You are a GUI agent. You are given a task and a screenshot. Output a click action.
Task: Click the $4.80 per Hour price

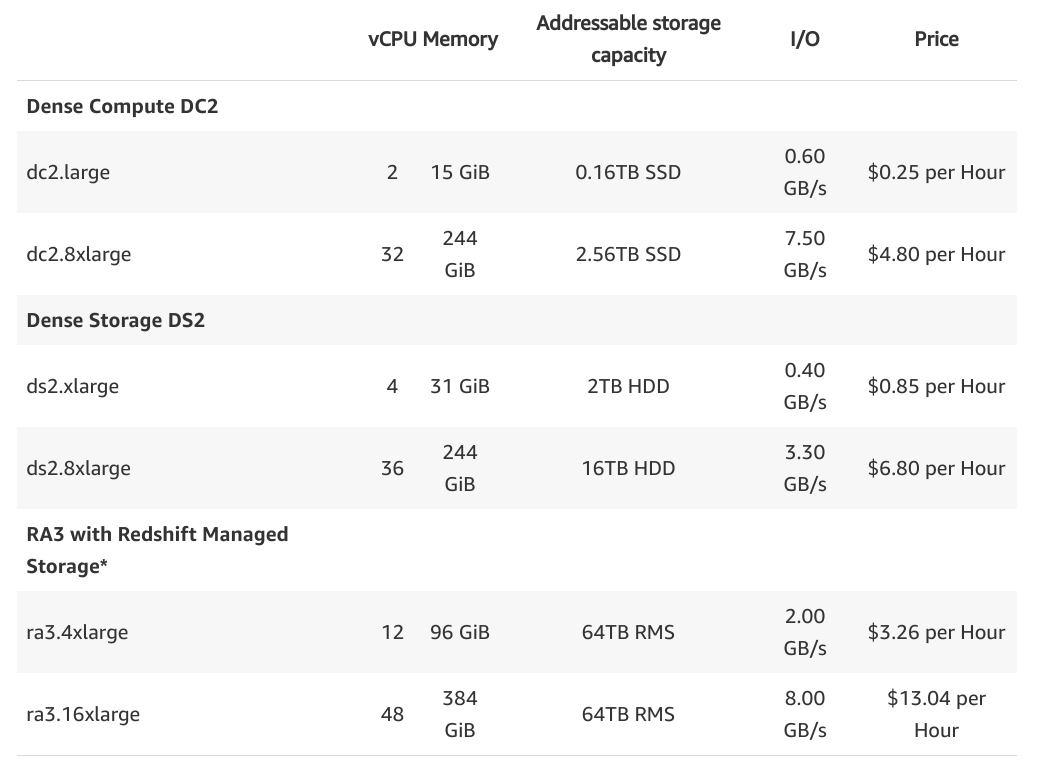[936, 254]
